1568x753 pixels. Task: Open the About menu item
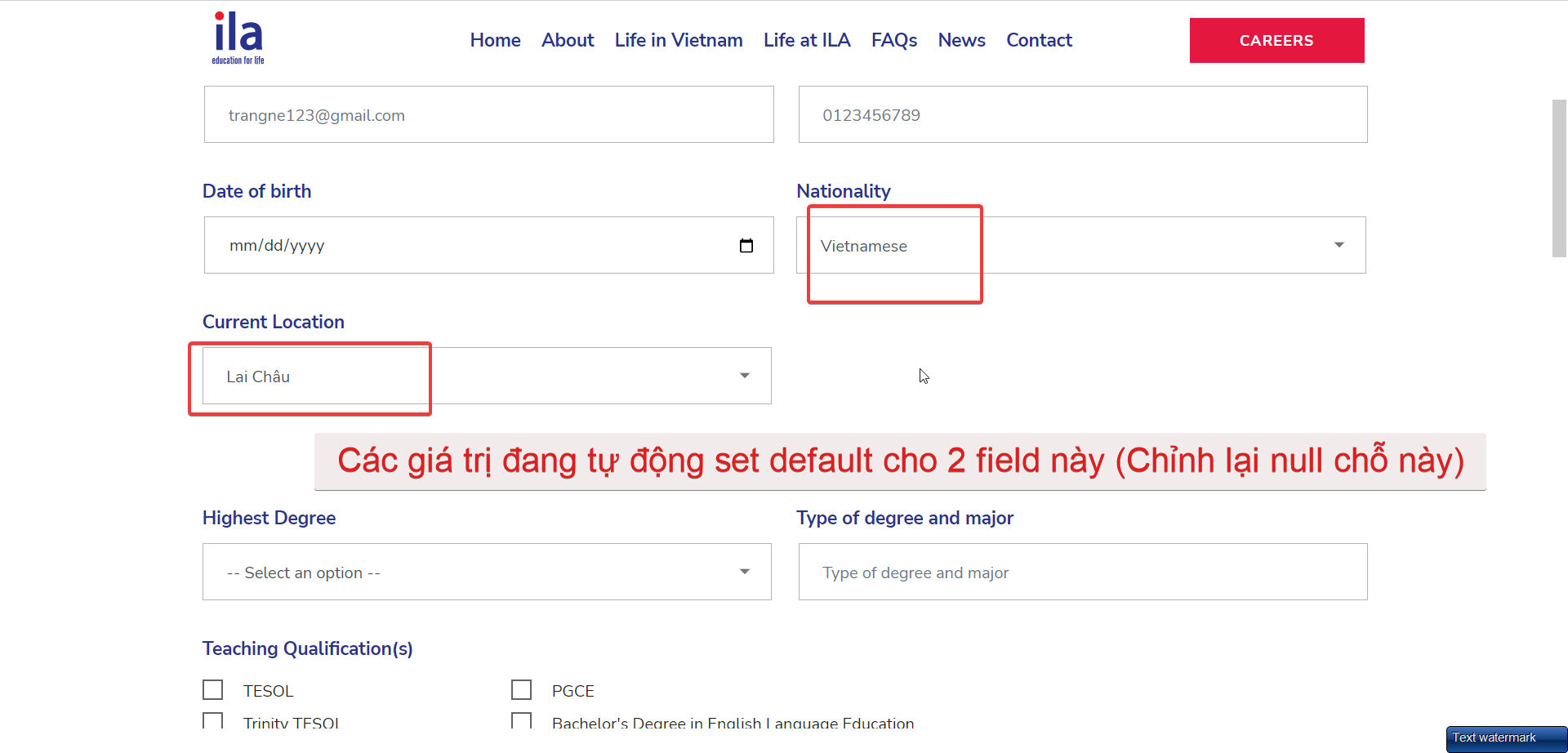[568, 40]
